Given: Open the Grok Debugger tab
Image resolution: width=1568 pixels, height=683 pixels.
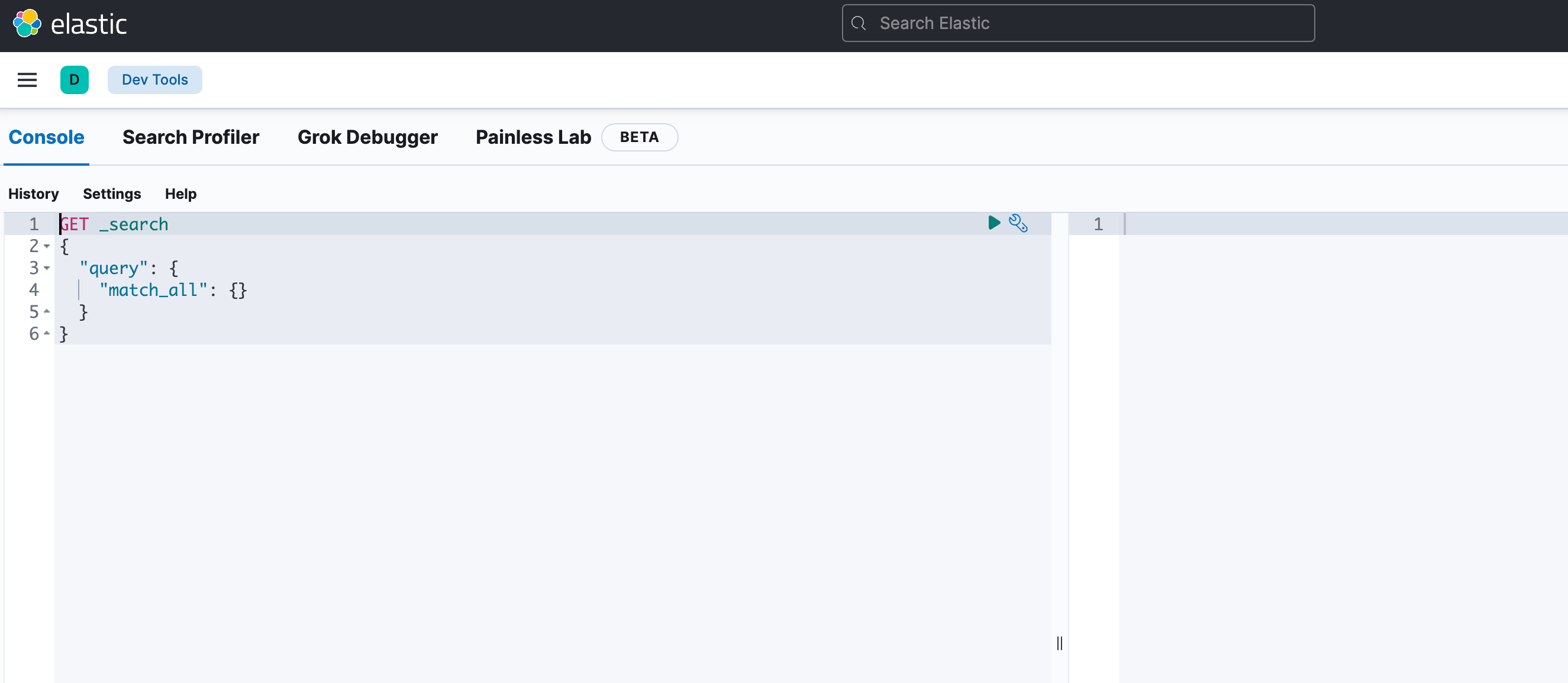Looking at the screenshot, I should pyautogui.click(x=367, y=137).
